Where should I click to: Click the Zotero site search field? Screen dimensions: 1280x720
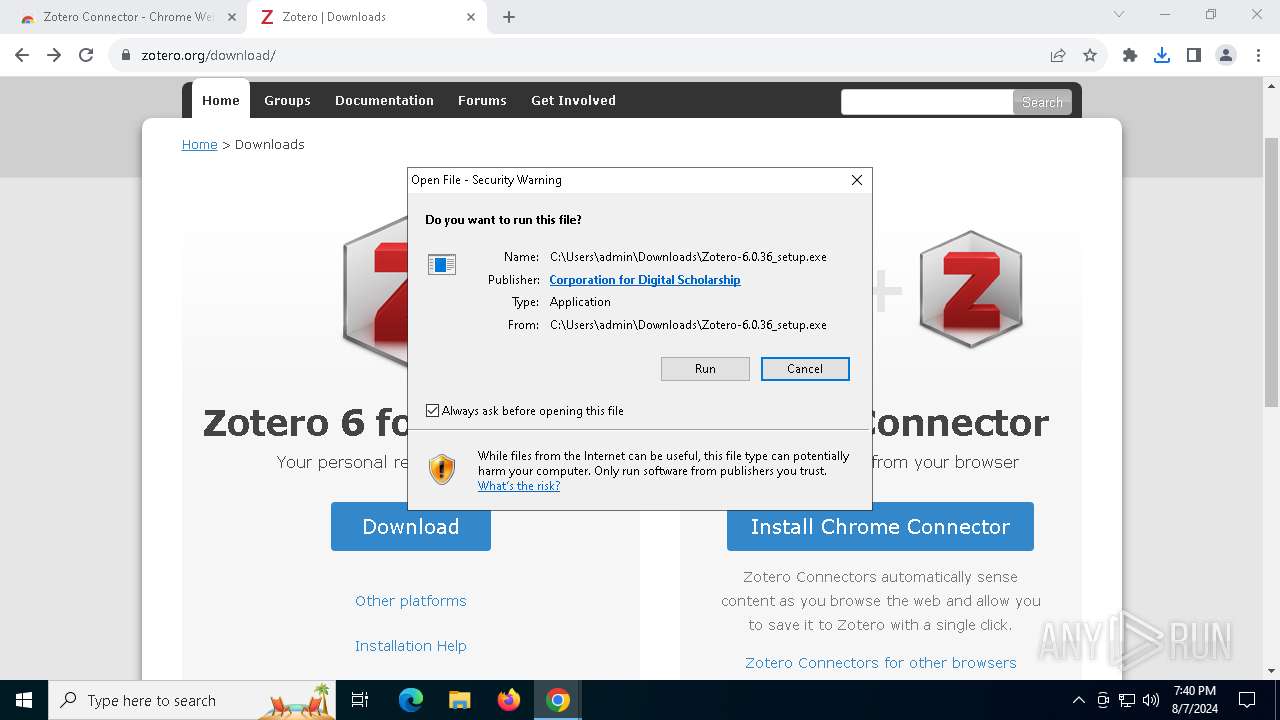coord(927,102)
